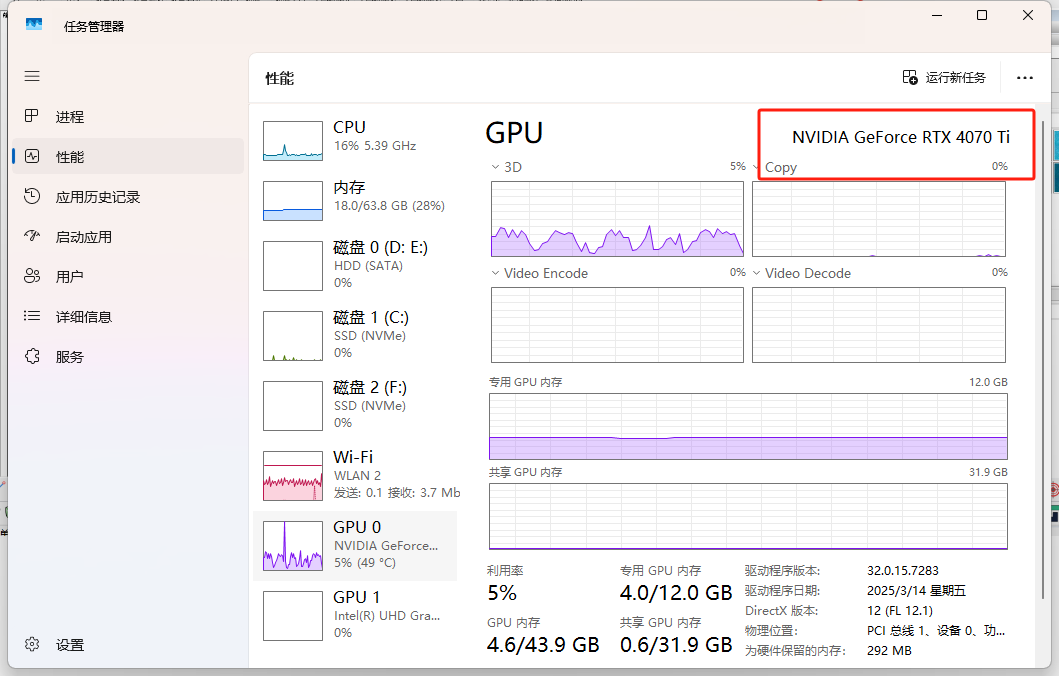Viewport: 1059px width, 676px height.
Task: Click the PCI 总线 1 location value
Action: 936,630
